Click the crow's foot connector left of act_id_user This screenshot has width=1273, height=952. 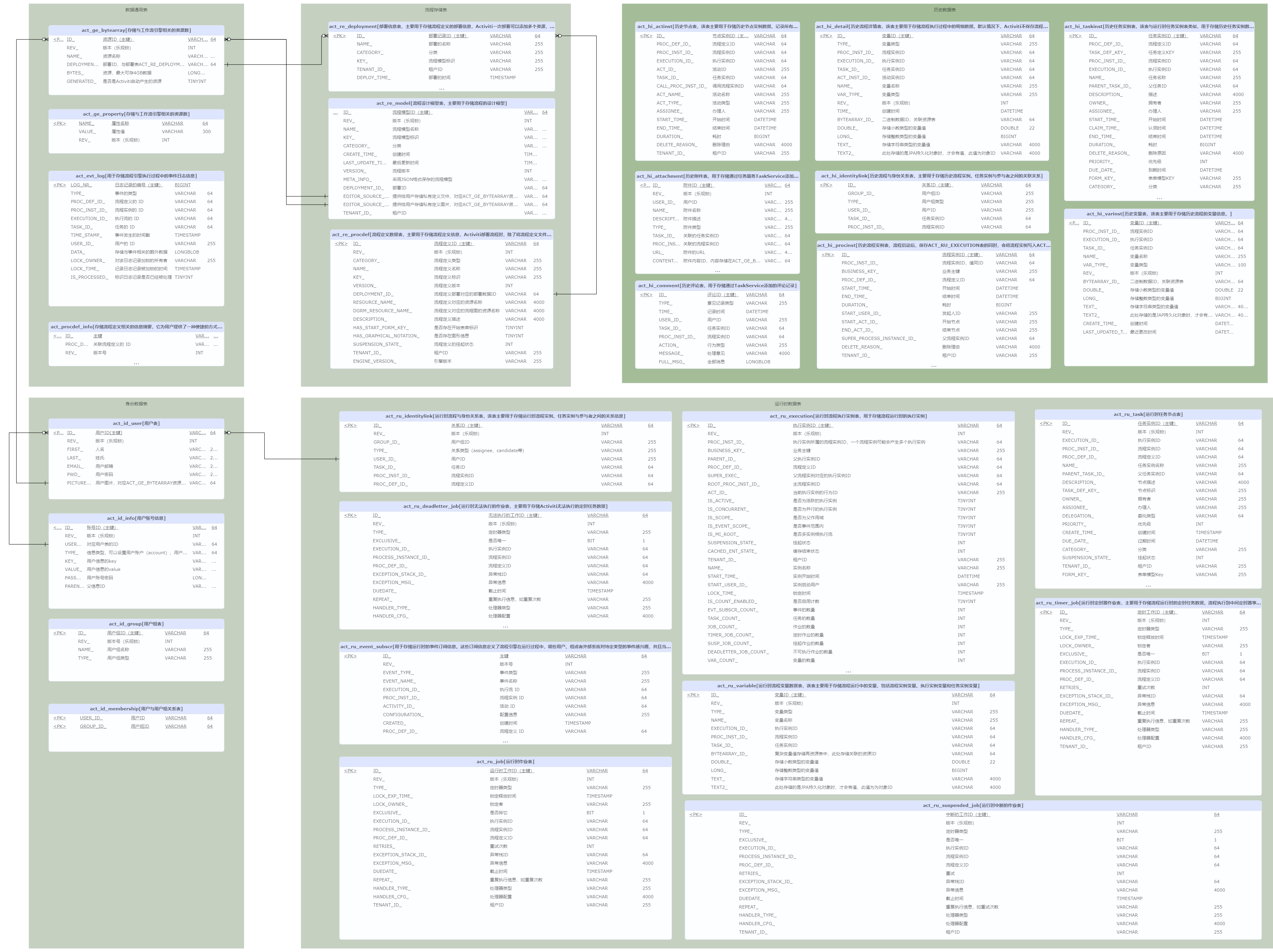(x=46, y=433)
